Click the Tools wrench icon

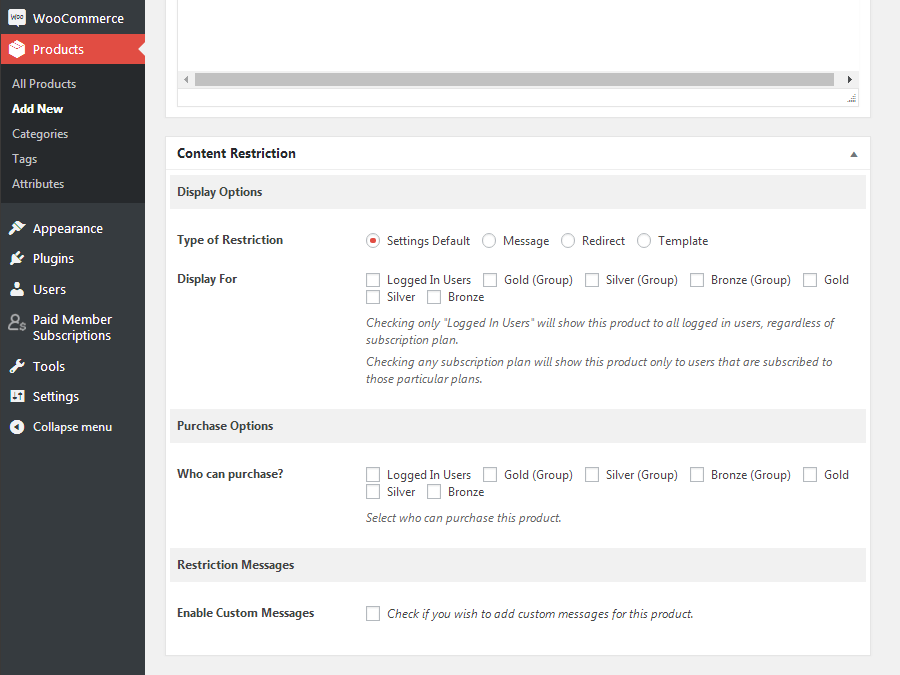pyautogui.click(x=17, y=366)
